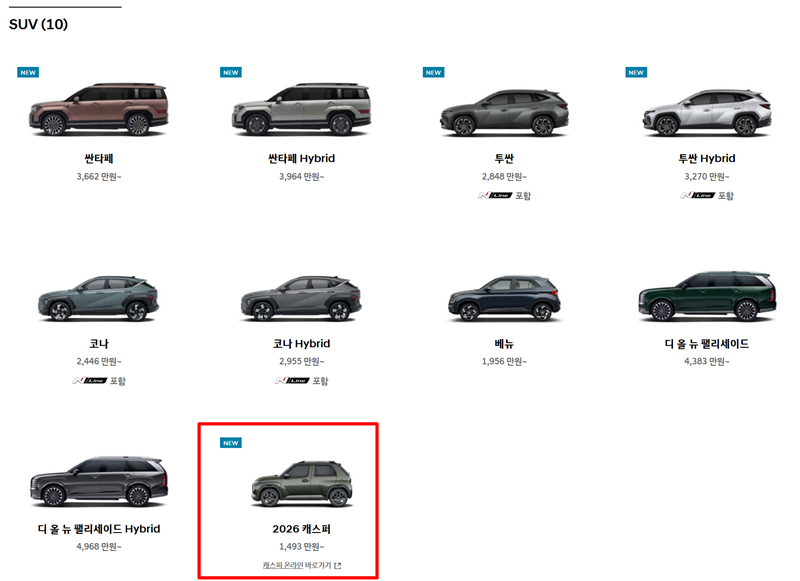Click the 2026 캐스퍼 model name
The width and height of the screenshot is (800, 581).
(302, 528)
